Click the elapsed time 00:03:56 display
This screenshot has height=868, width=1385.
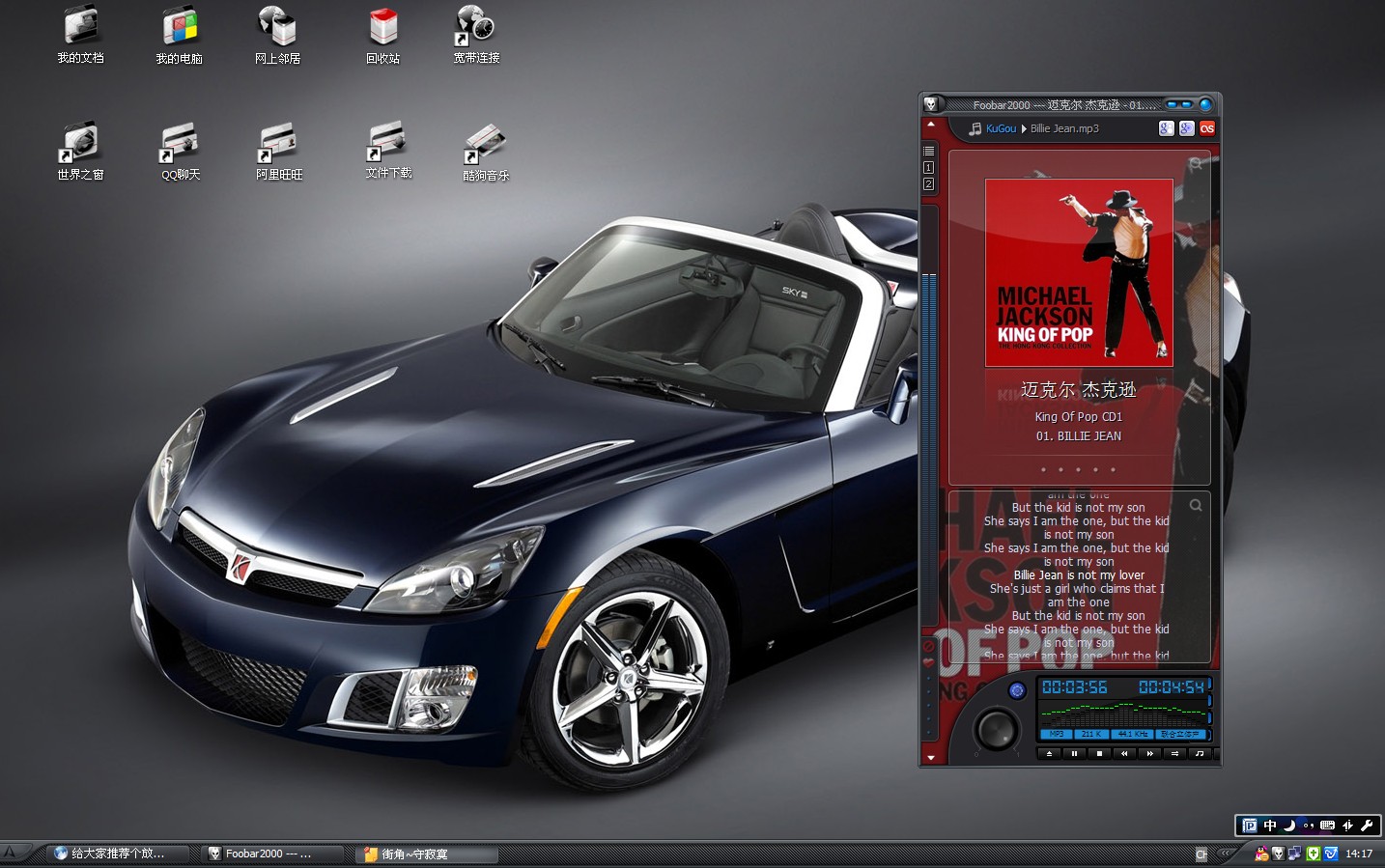[x=1074, y=687]
